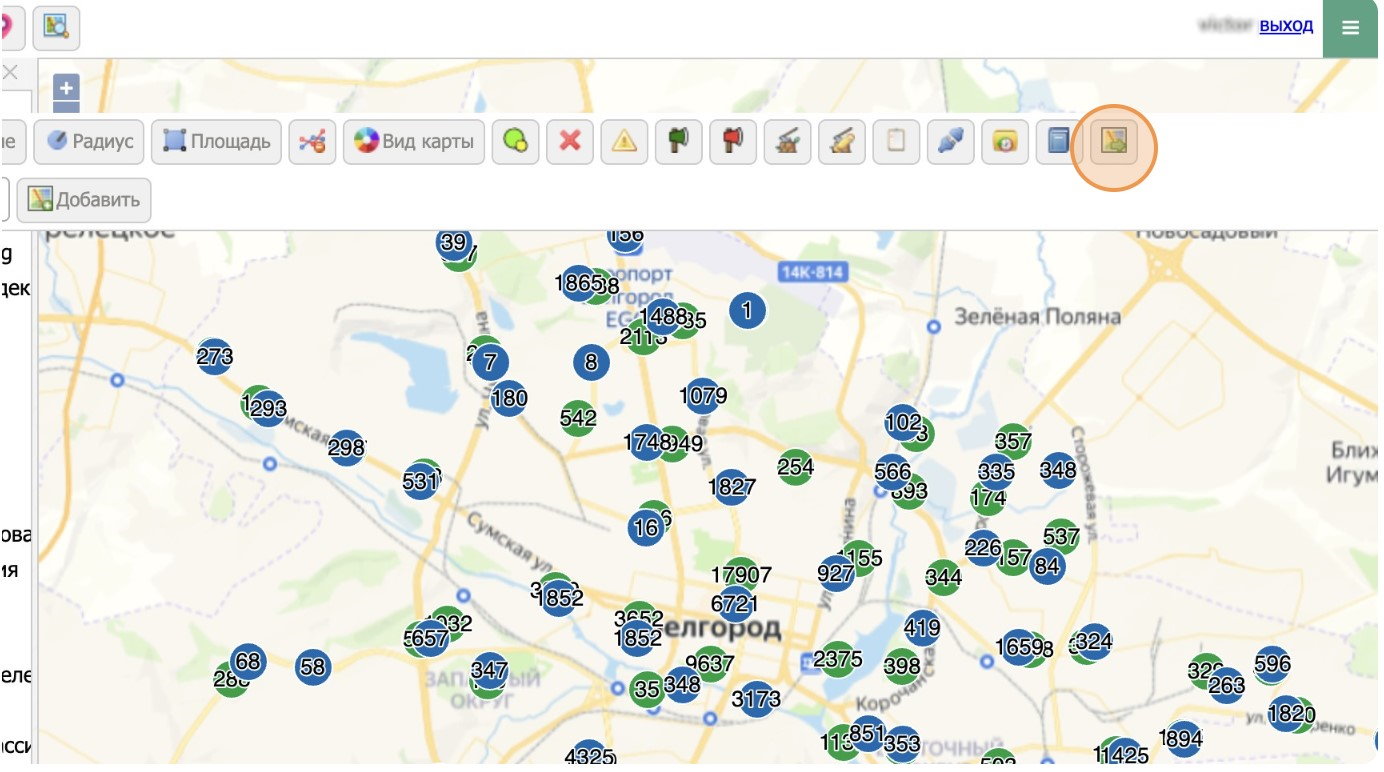Open Вид карты map view options
Screen dimensions: 1384x772
point(414,142)
